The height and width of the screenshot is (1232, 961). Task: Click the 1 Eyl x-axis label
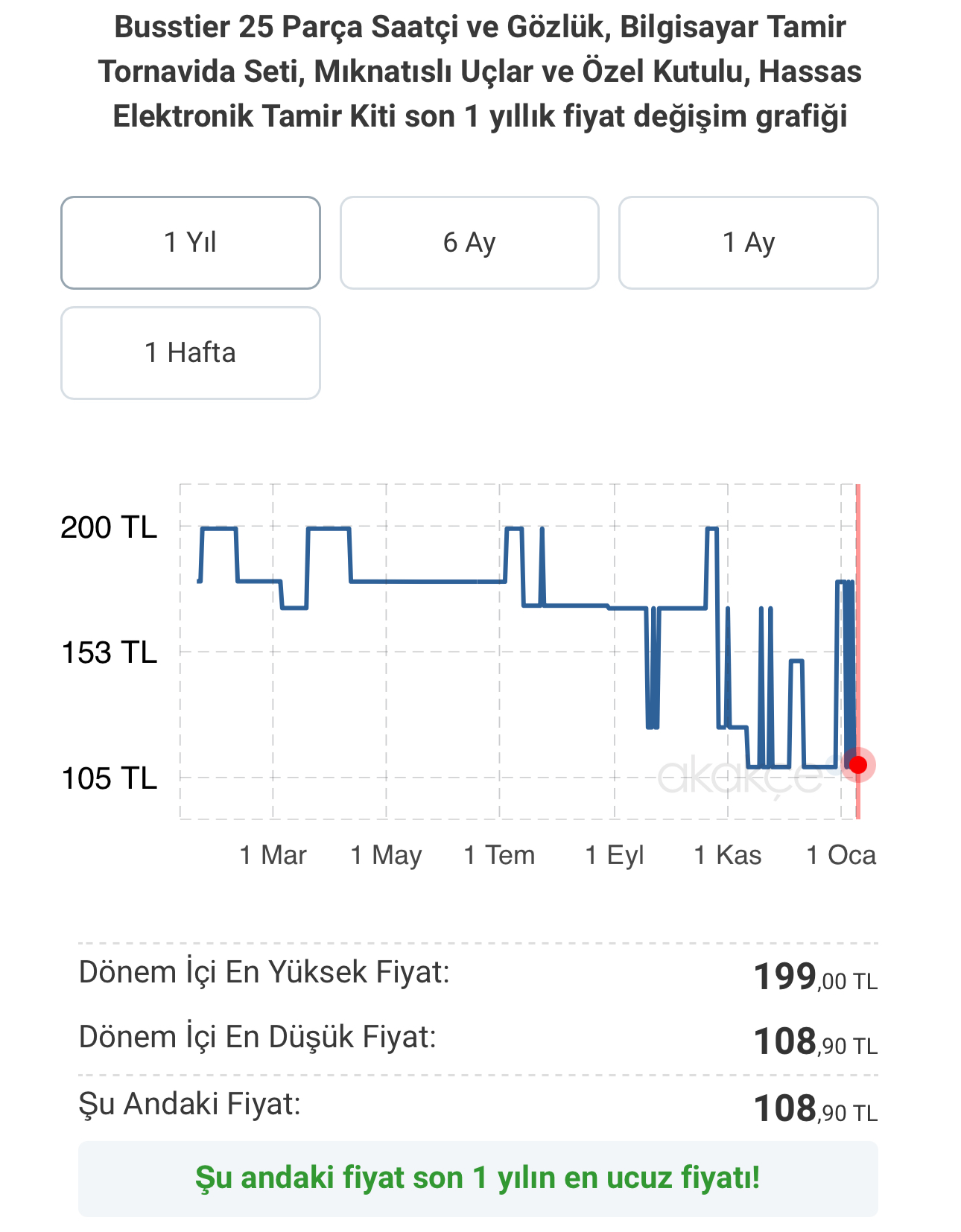click(615, 855)
